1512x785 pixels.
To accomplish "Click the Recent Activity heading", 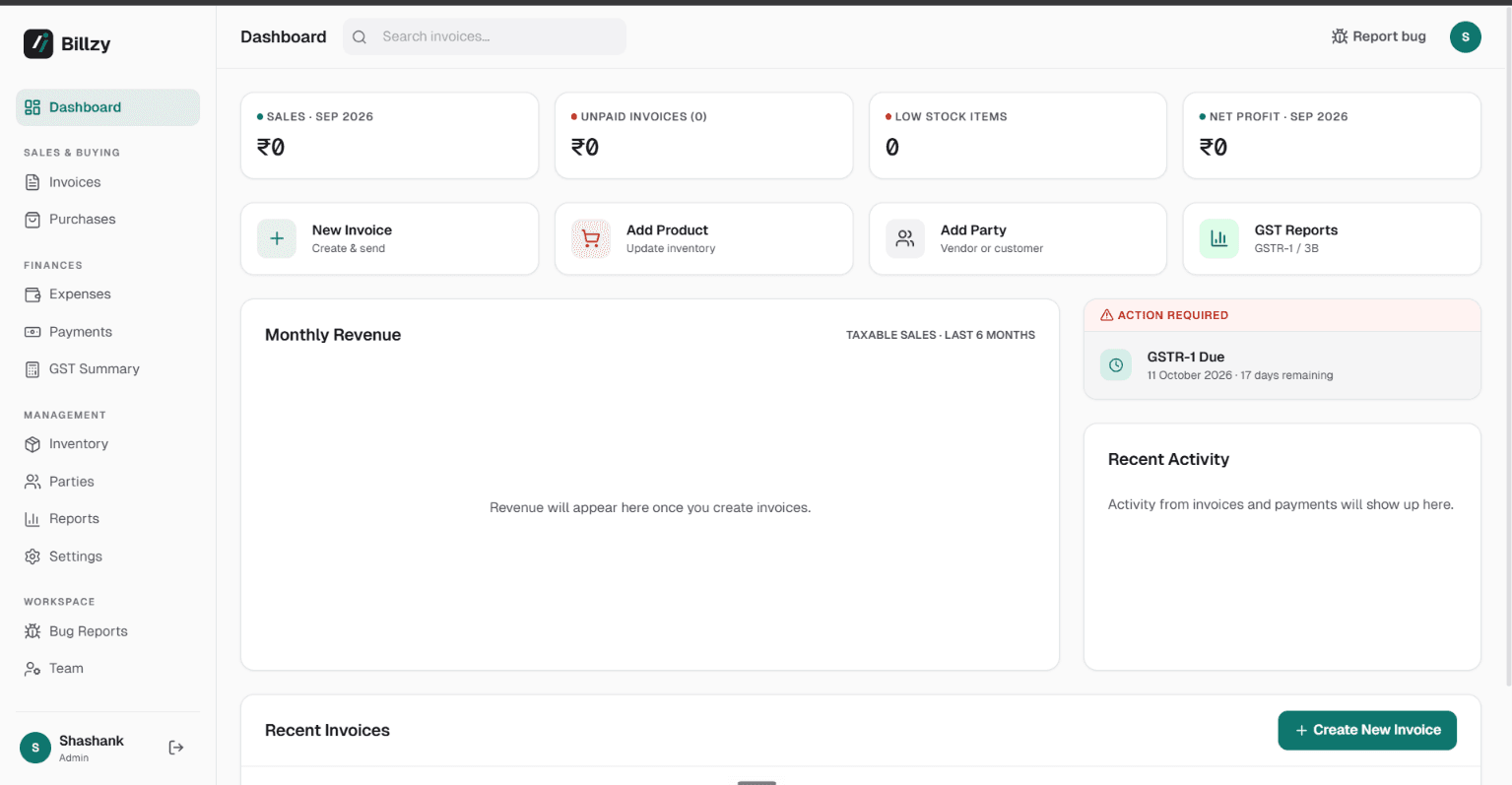I will (1168, 459).
